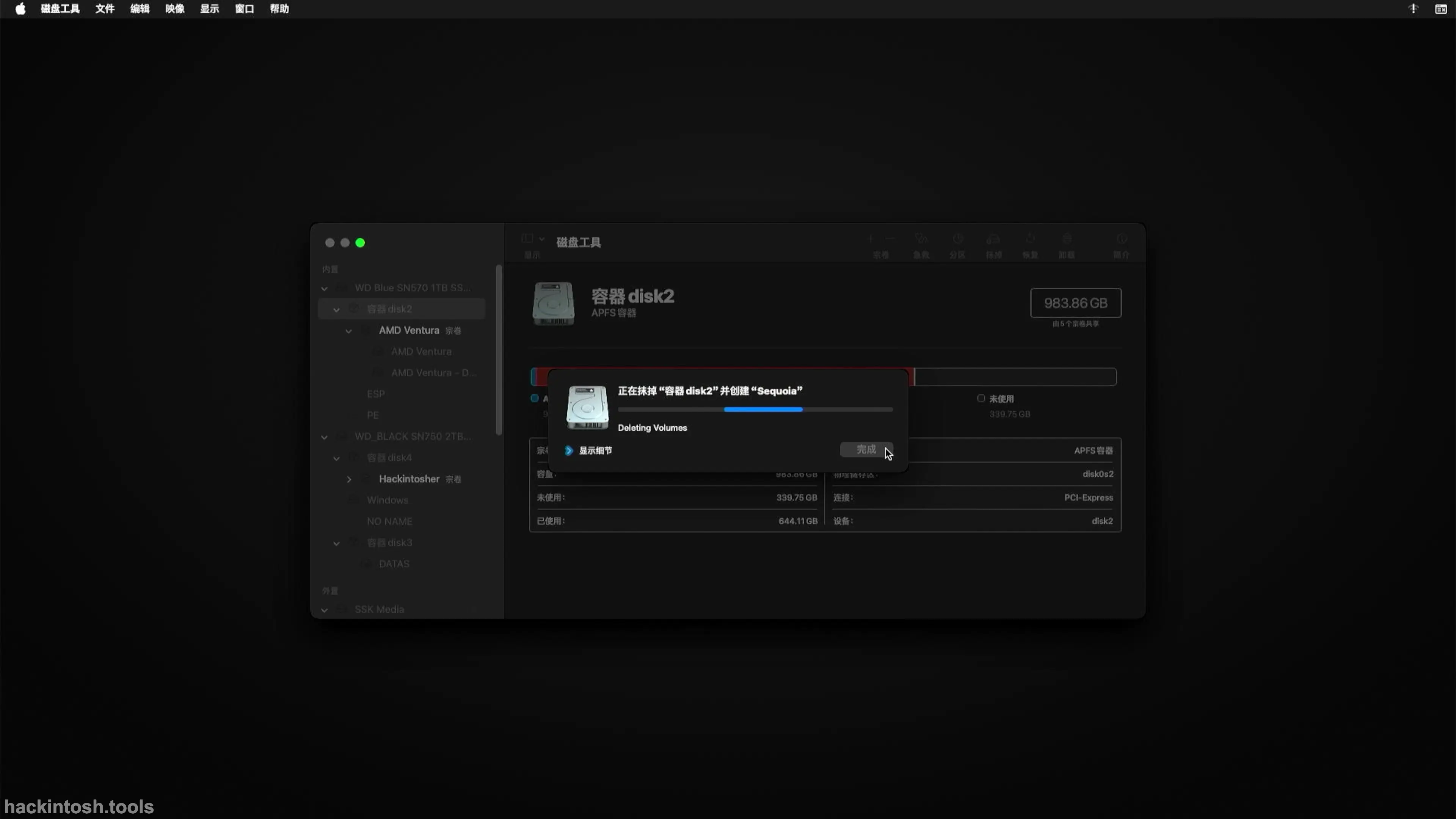Click the remove volume minus icon

click(x=890, y=238)
